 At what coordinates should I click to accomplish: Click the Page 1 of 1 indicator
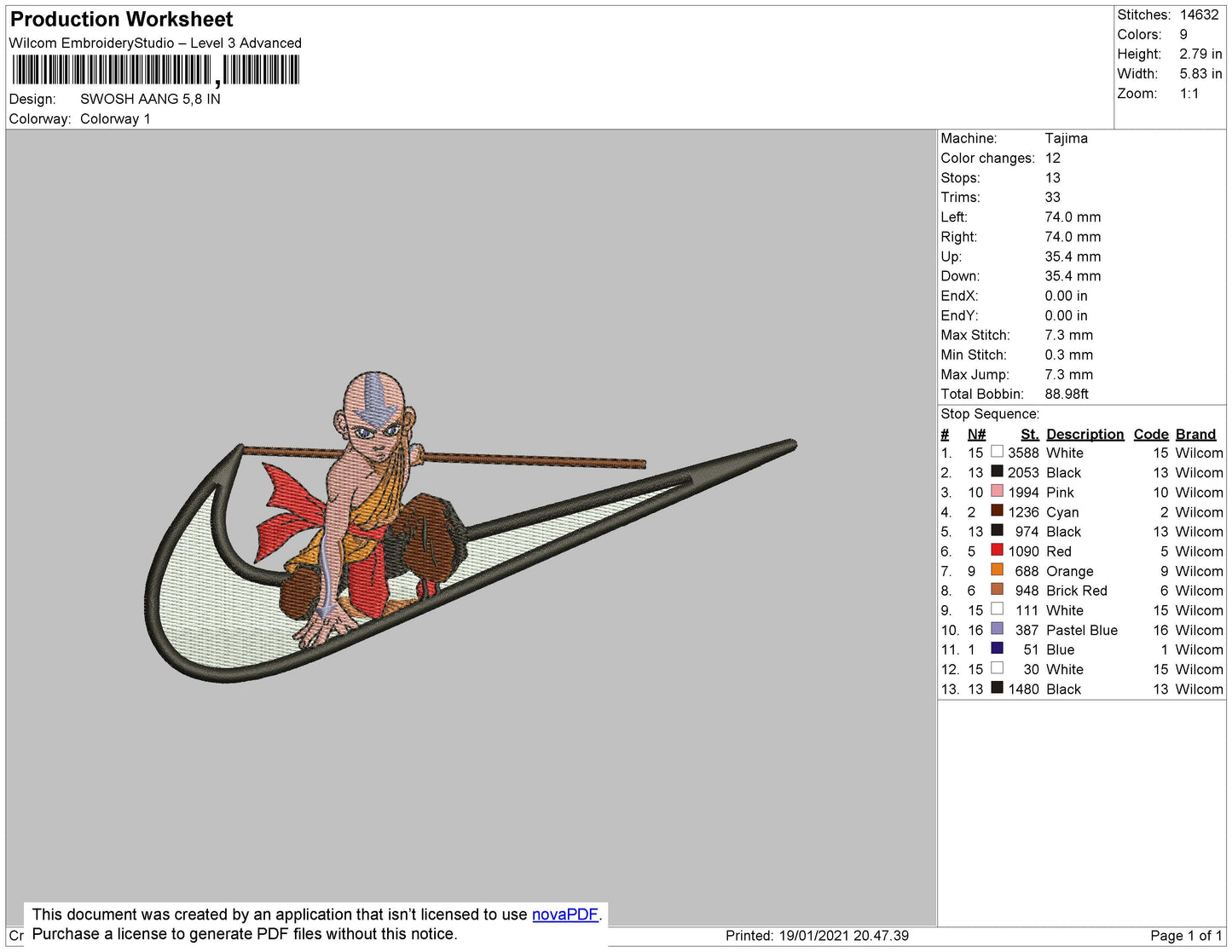[1185, 936]
